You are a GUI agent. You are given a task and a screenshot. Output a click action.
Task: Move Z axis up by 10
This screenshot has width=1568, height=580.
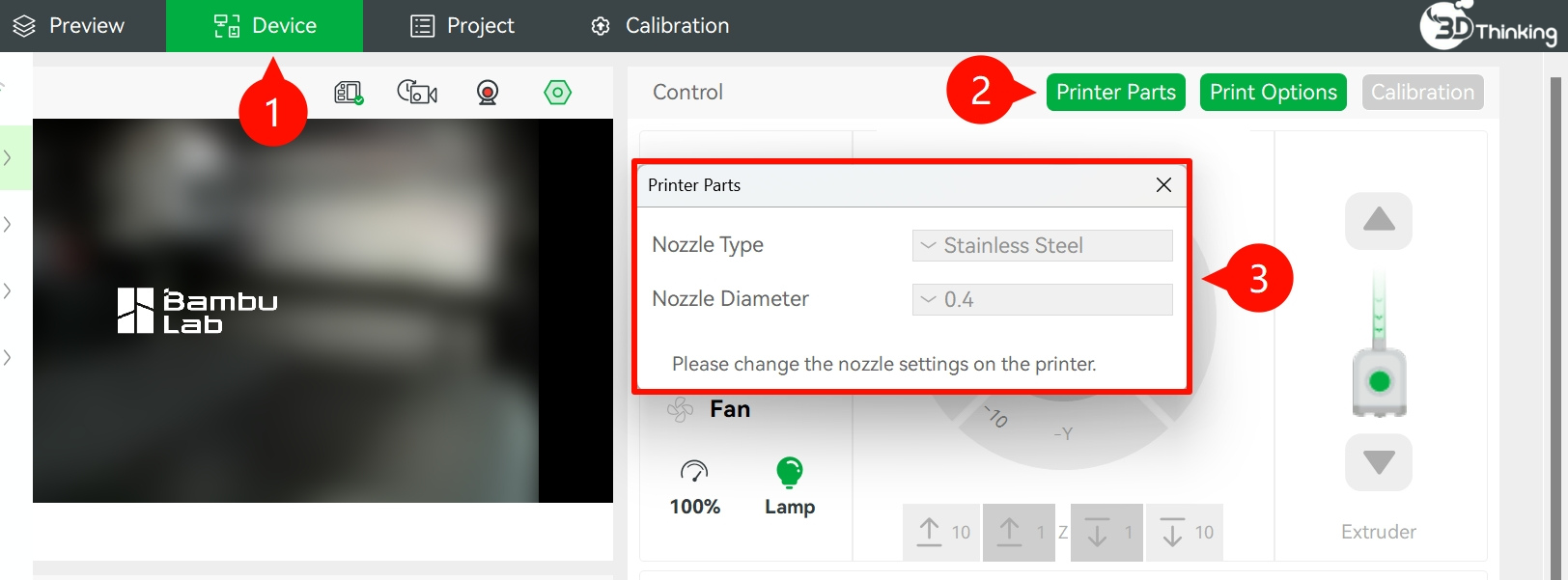point(941,532)
